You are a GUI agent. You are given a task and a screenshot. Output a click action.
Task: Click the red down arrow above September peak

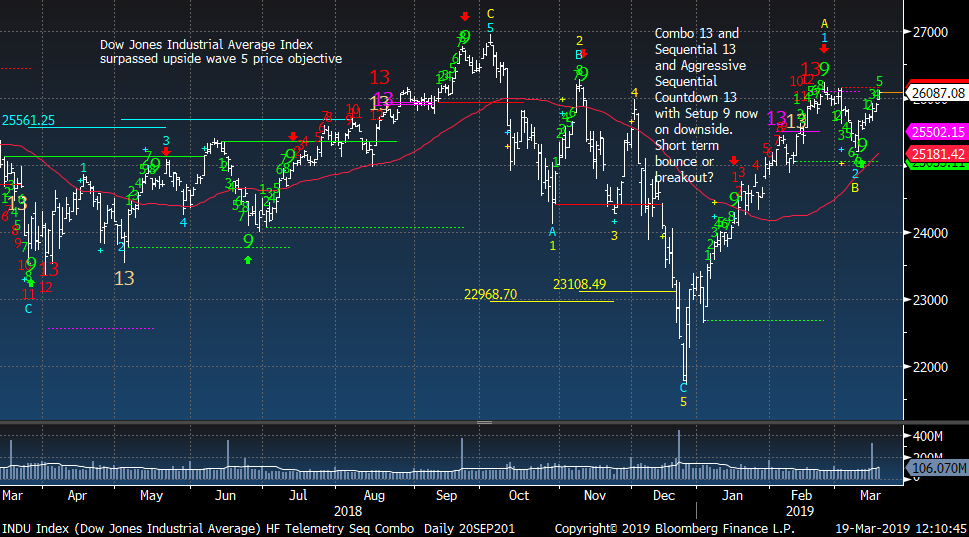pyautogui.click(x=465, y=16)
